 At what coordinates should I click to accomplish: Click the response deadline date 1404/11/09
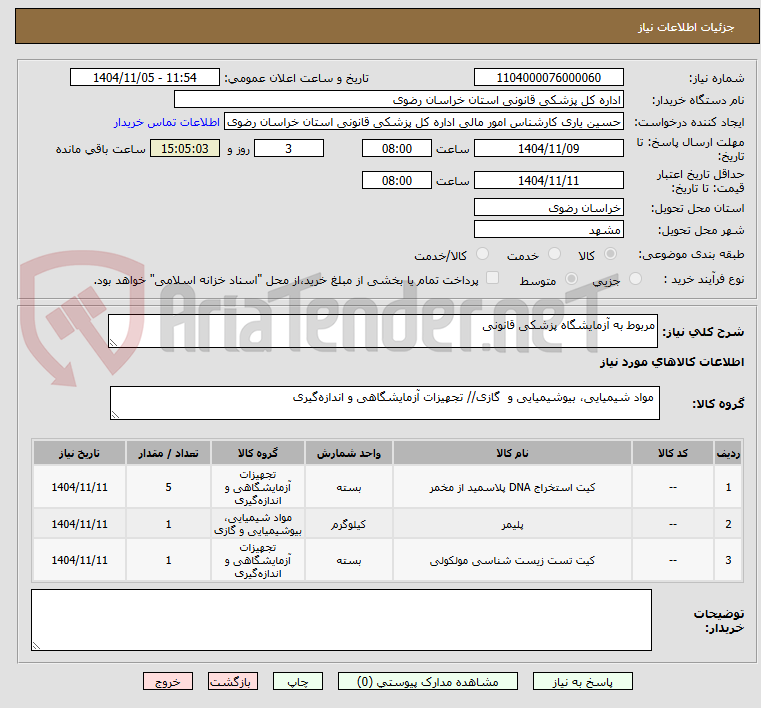click(x=548, y=148)
